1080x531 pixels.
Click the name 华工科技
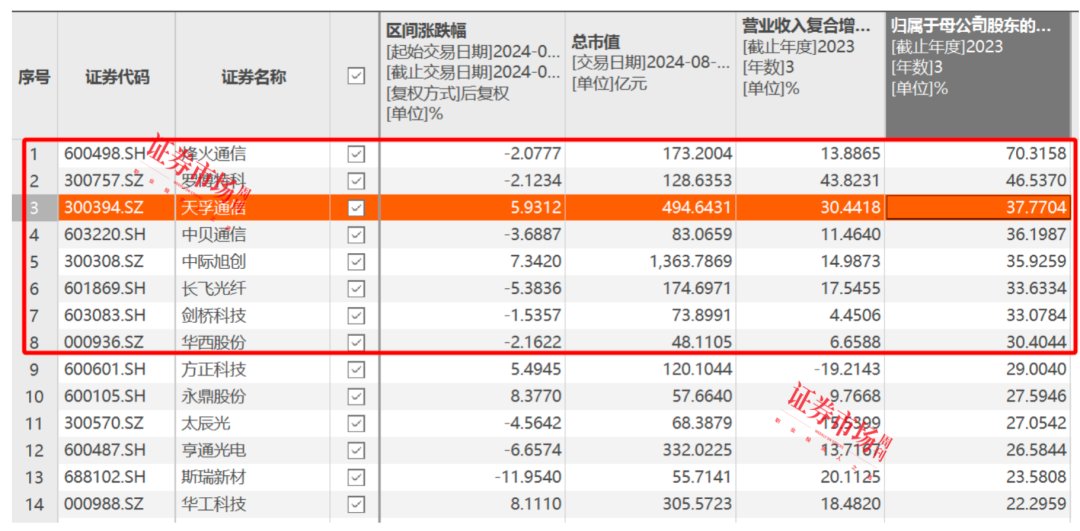pyautogui.click(x=213, y=505)
